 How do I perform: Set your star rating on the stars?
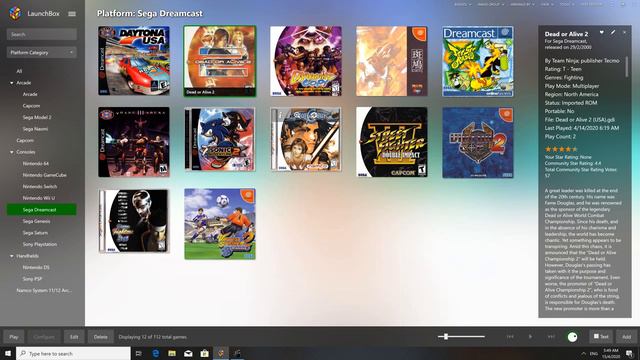pos(562,149)
